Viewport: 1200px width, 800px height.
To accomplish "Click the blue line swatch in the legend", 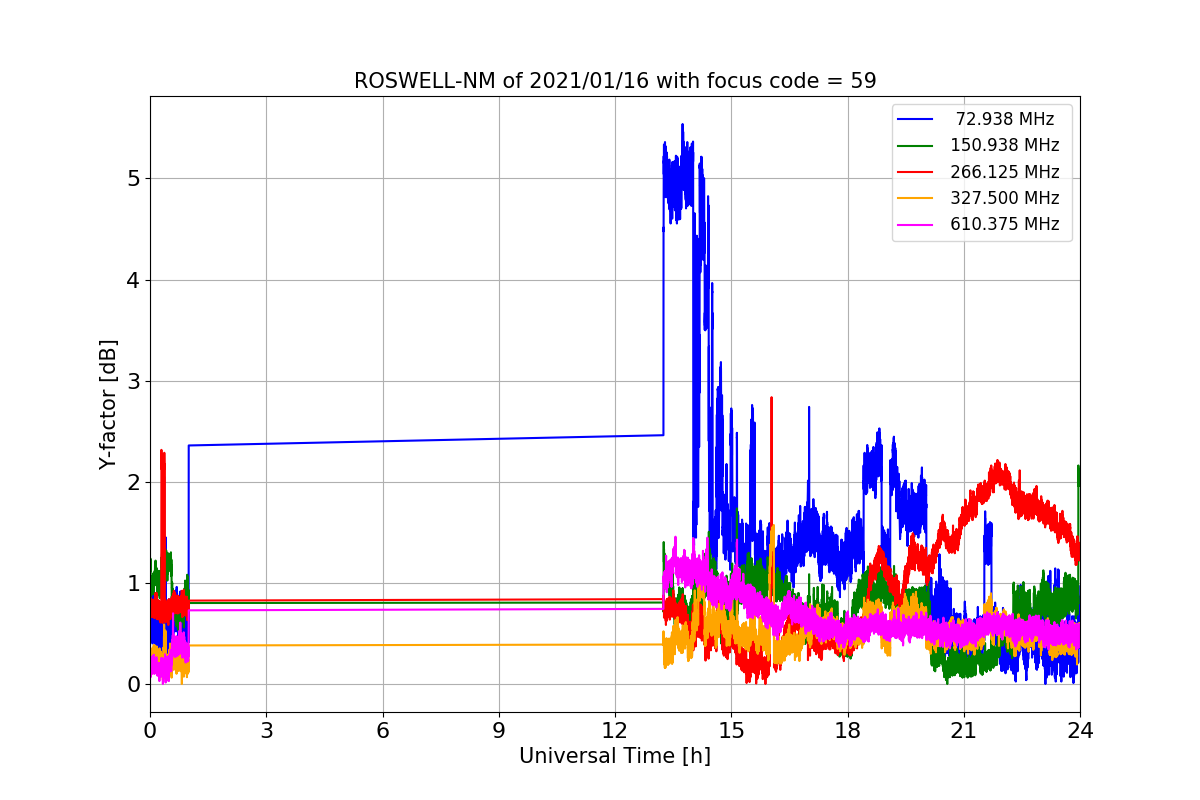I will [916, 120].
